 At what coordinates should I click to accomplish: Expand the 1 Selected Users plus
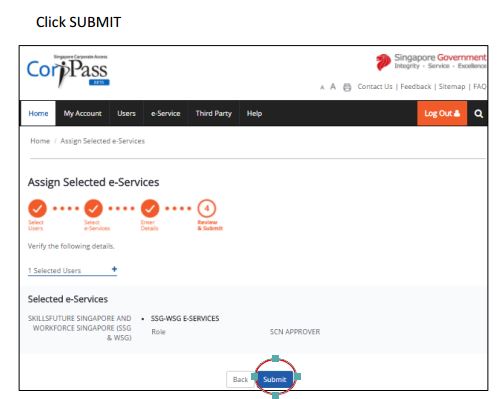click(114, 269)
